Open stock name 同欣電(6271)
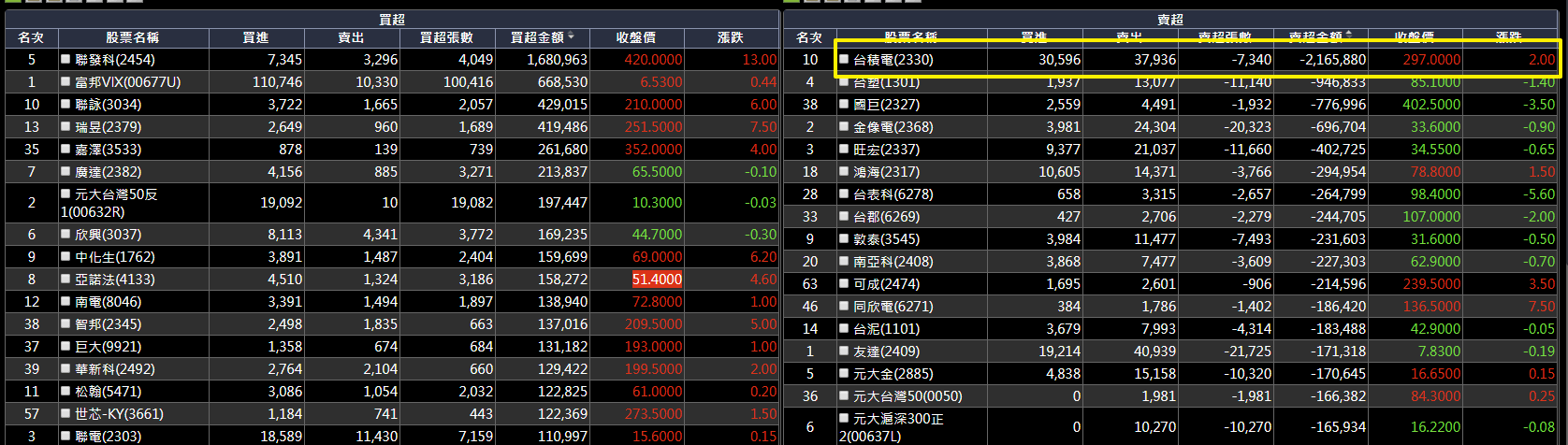 pyautogui.click(x=892, y=307)
